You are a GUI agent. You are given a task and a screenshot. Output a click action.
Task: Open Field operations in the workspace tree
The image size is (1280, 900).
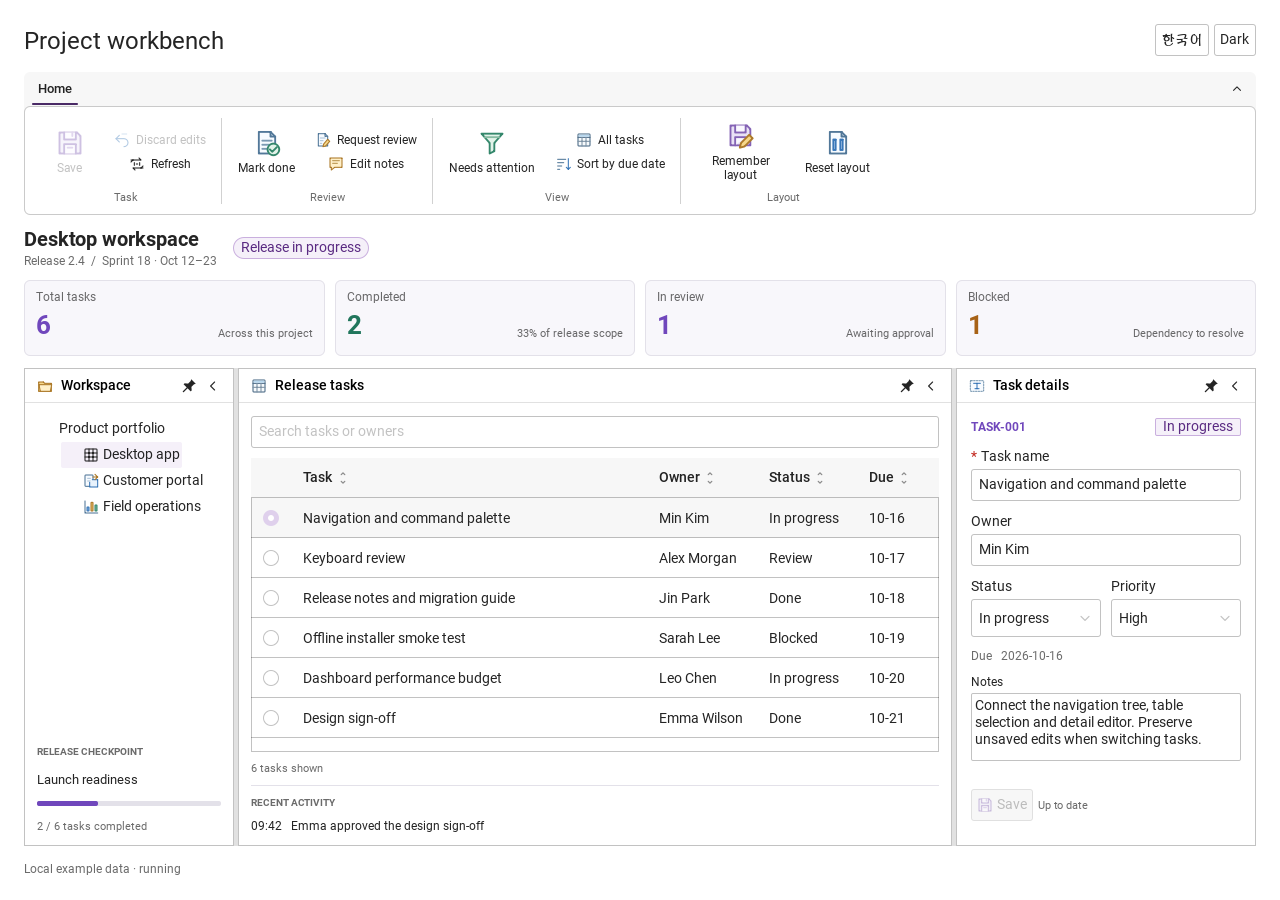[x=142, y=506]
